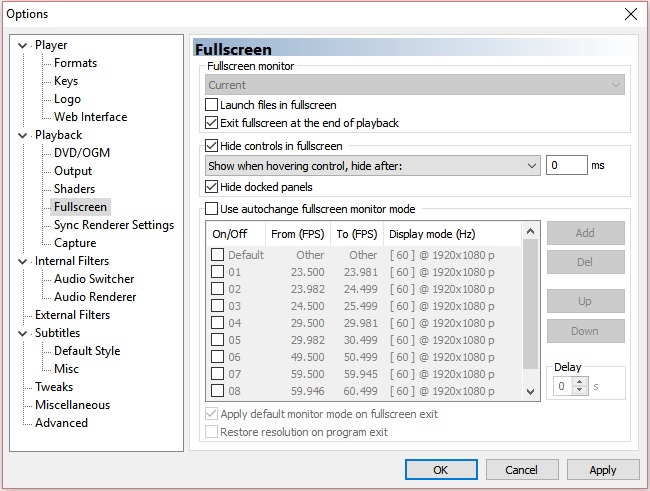The image size is (650, 491).
Task: Collapse the Player tree node
Action: point(24,45)
